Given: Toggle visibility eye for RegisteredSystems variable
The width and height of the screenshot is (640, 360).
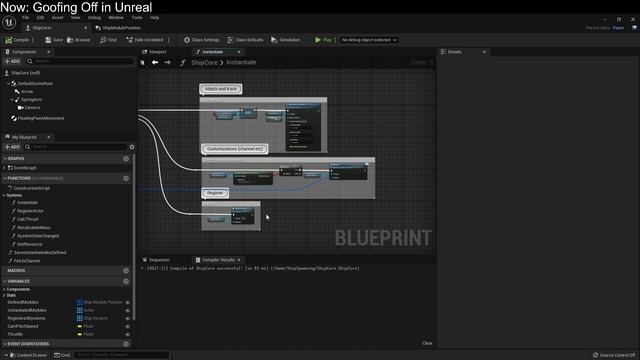Looking at the screenshot, I should pyautogui.click(x=128, y=318).
